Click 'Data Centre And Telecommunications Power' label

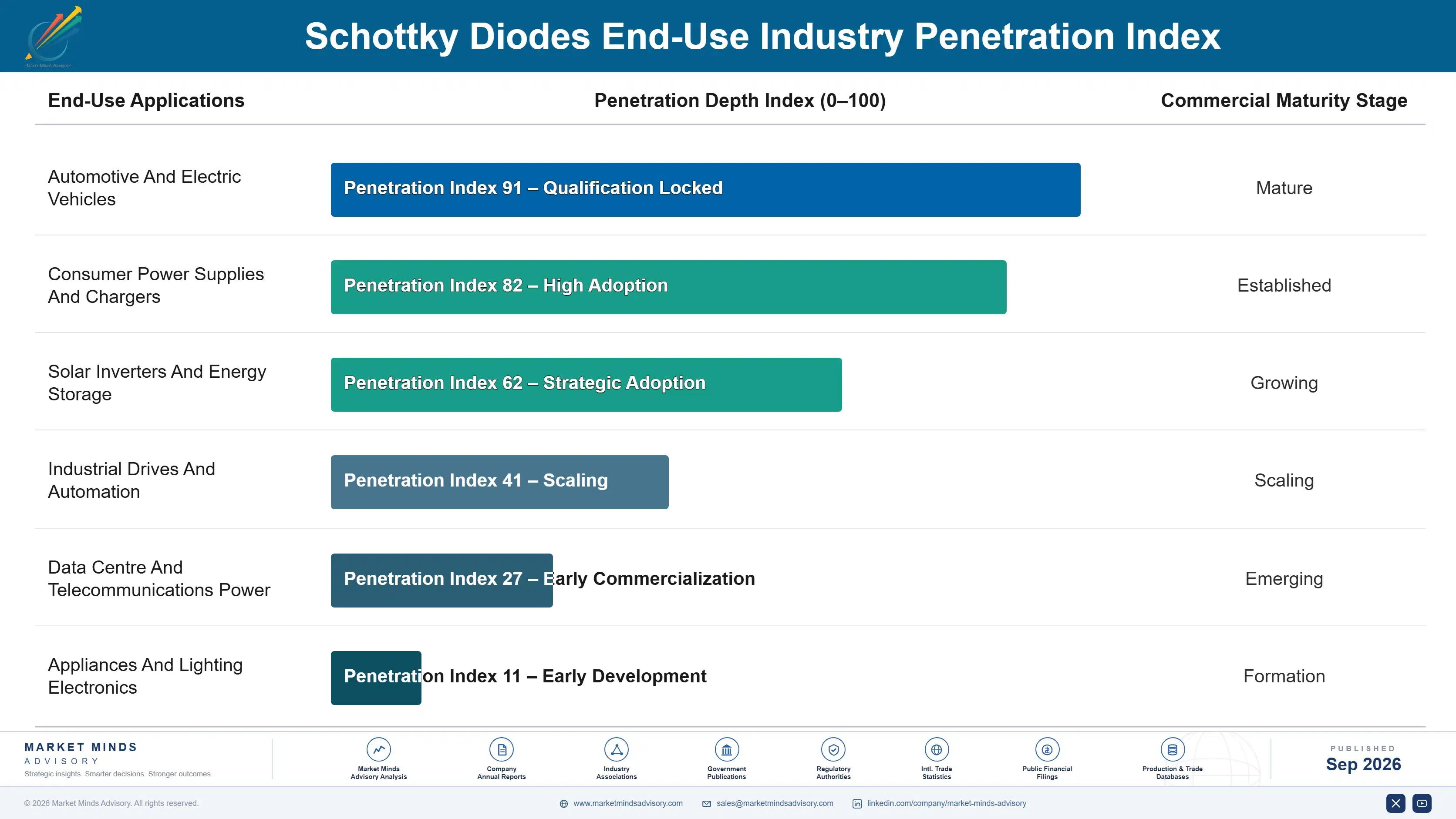(x=159, y=579)
